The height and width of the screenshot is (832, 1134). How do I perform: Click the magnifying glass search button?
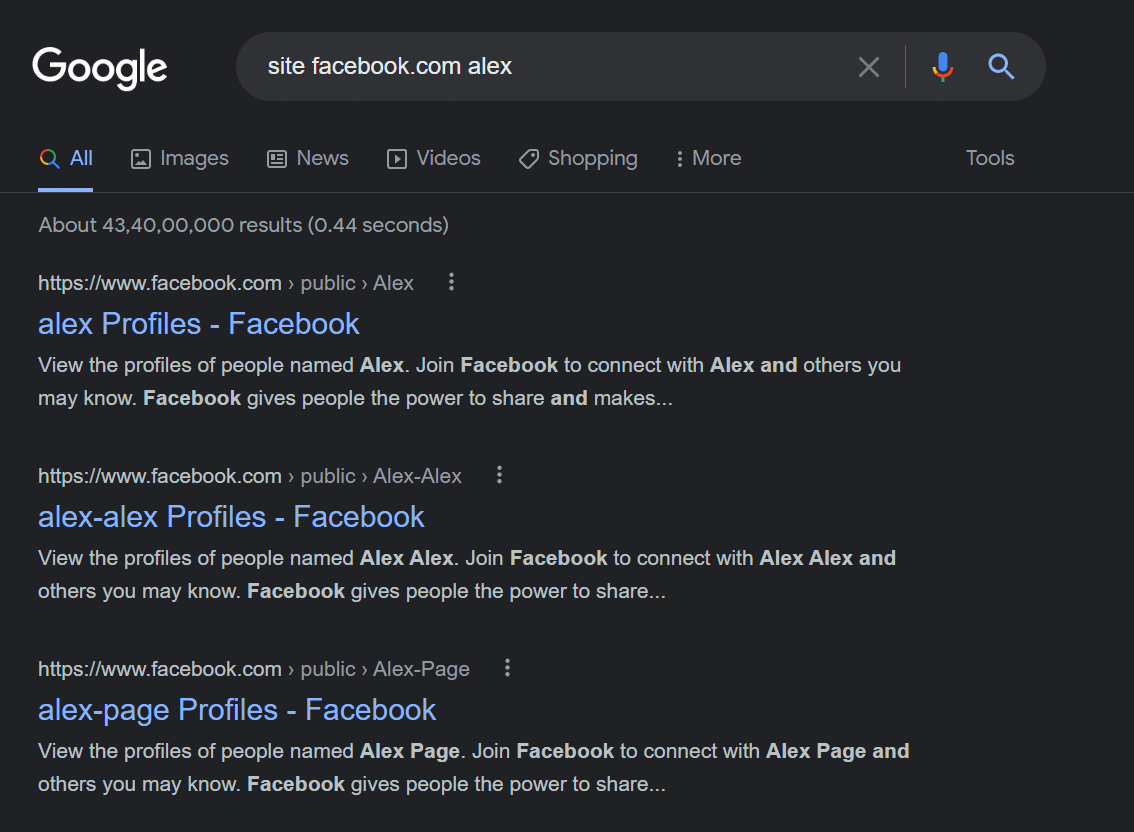click(x=1001, y=67)
